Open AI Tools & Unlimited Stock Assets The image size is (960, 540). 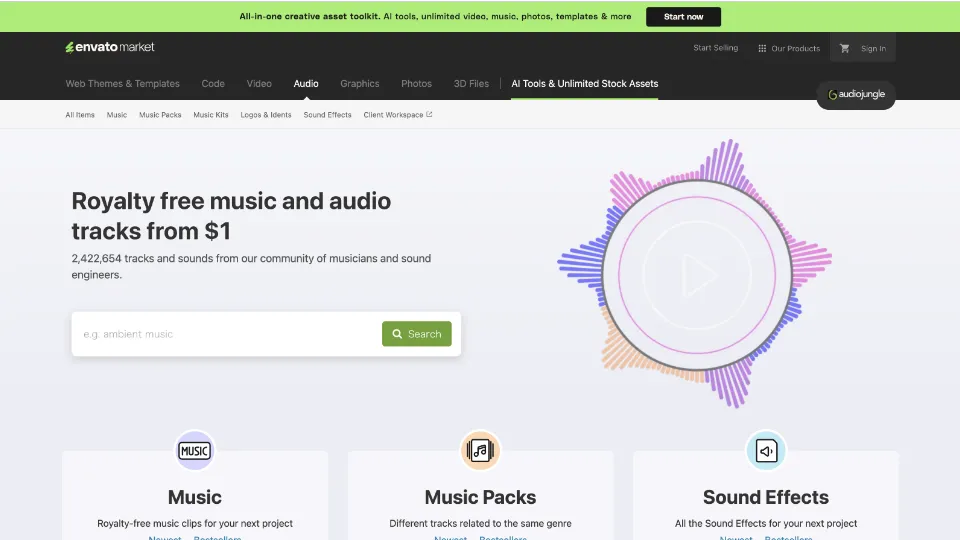tap(585, 84)
